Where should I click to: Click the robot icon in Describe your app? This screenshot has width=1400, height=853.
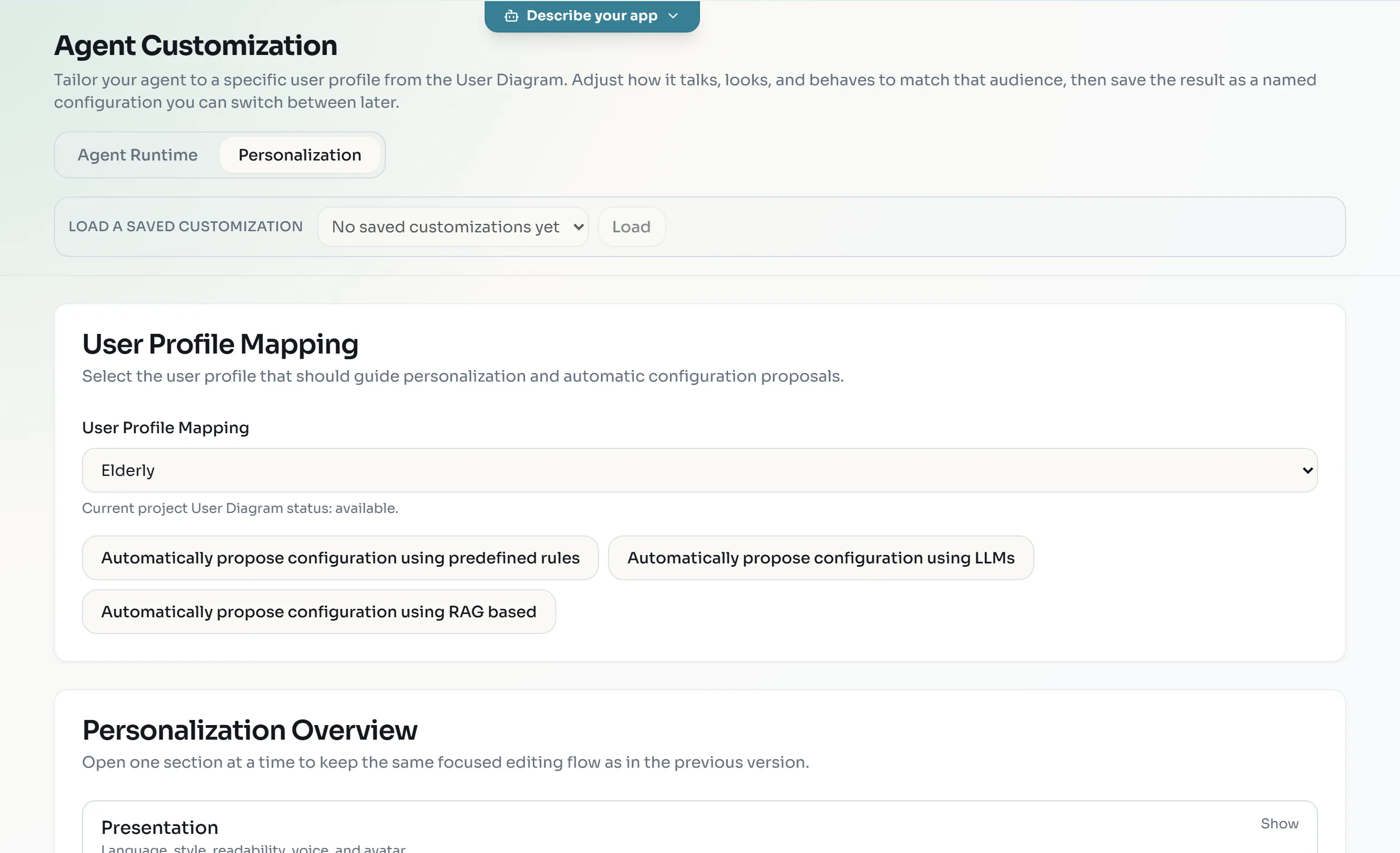511,16
